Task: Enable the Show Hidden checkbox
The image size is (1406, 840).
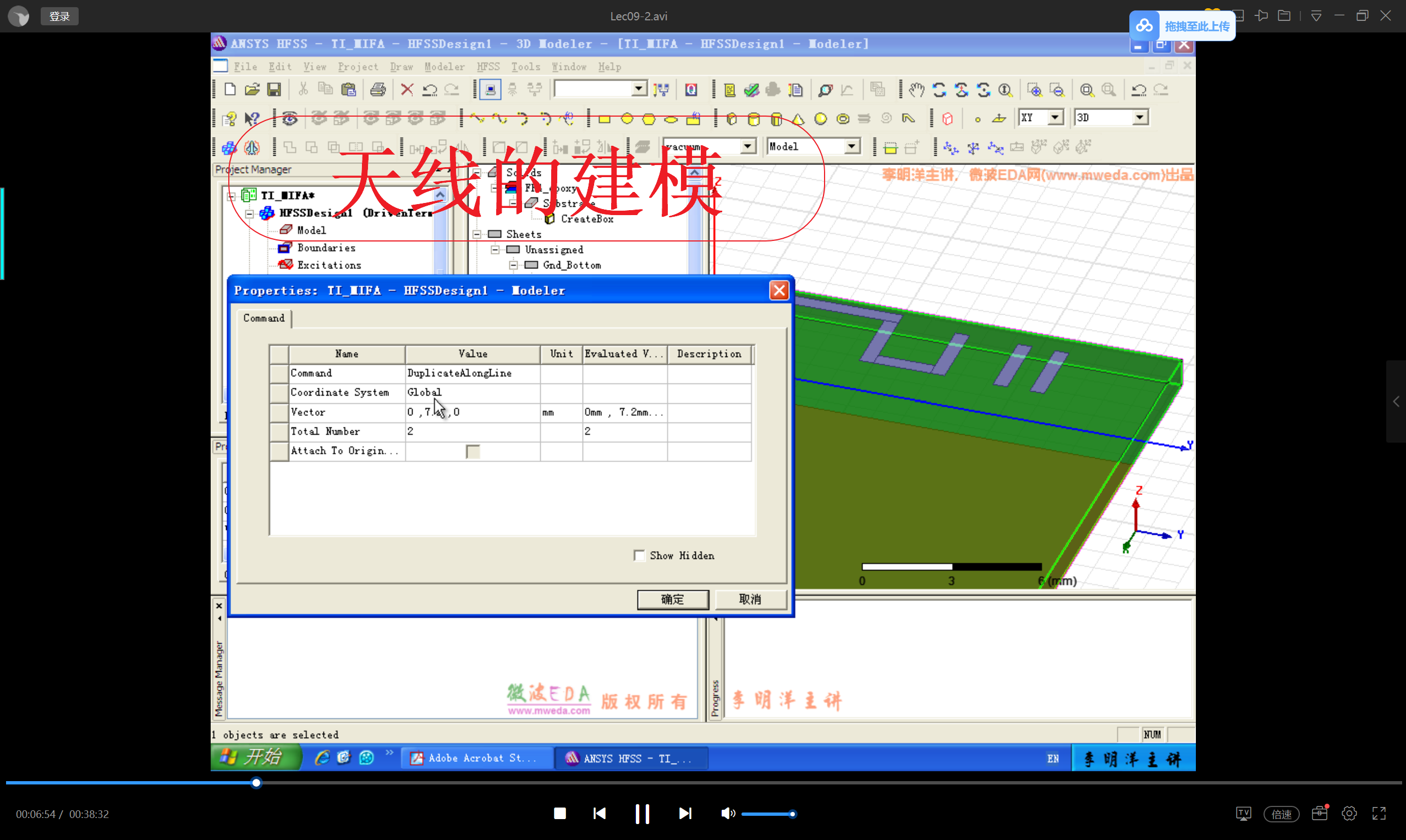Action: coord(639,555)
